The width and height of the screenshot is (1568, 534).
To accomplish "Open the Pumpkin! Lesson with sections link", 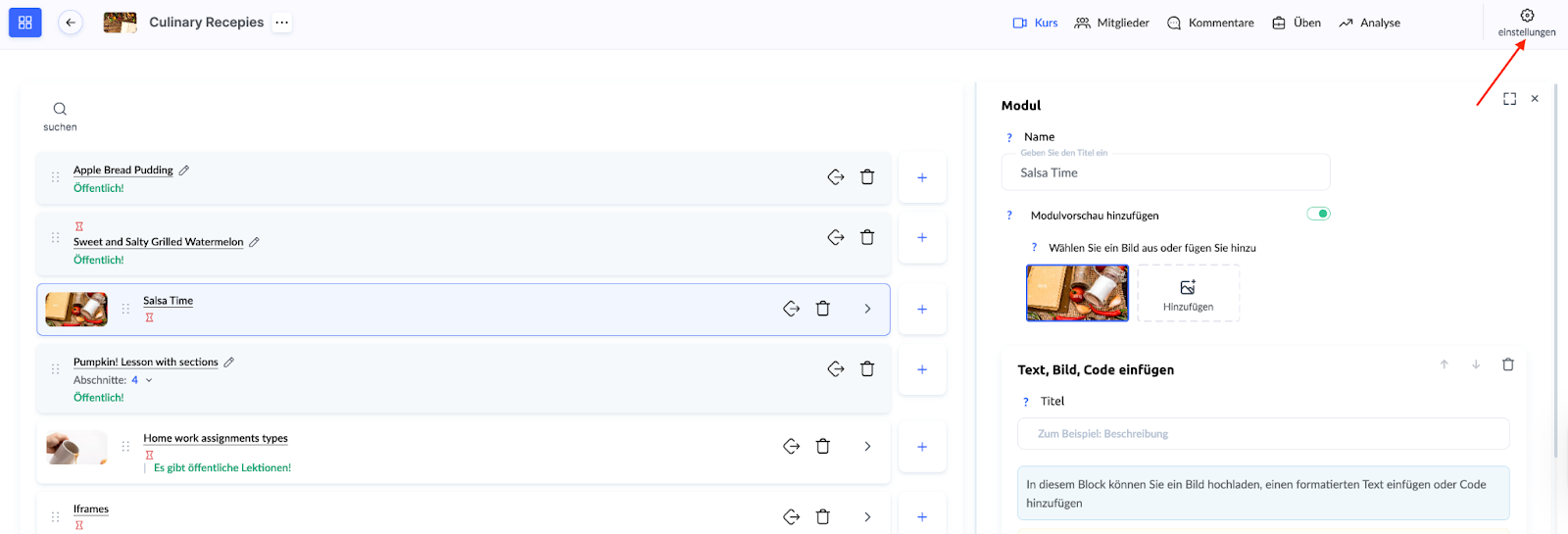I will click(146, 363).
